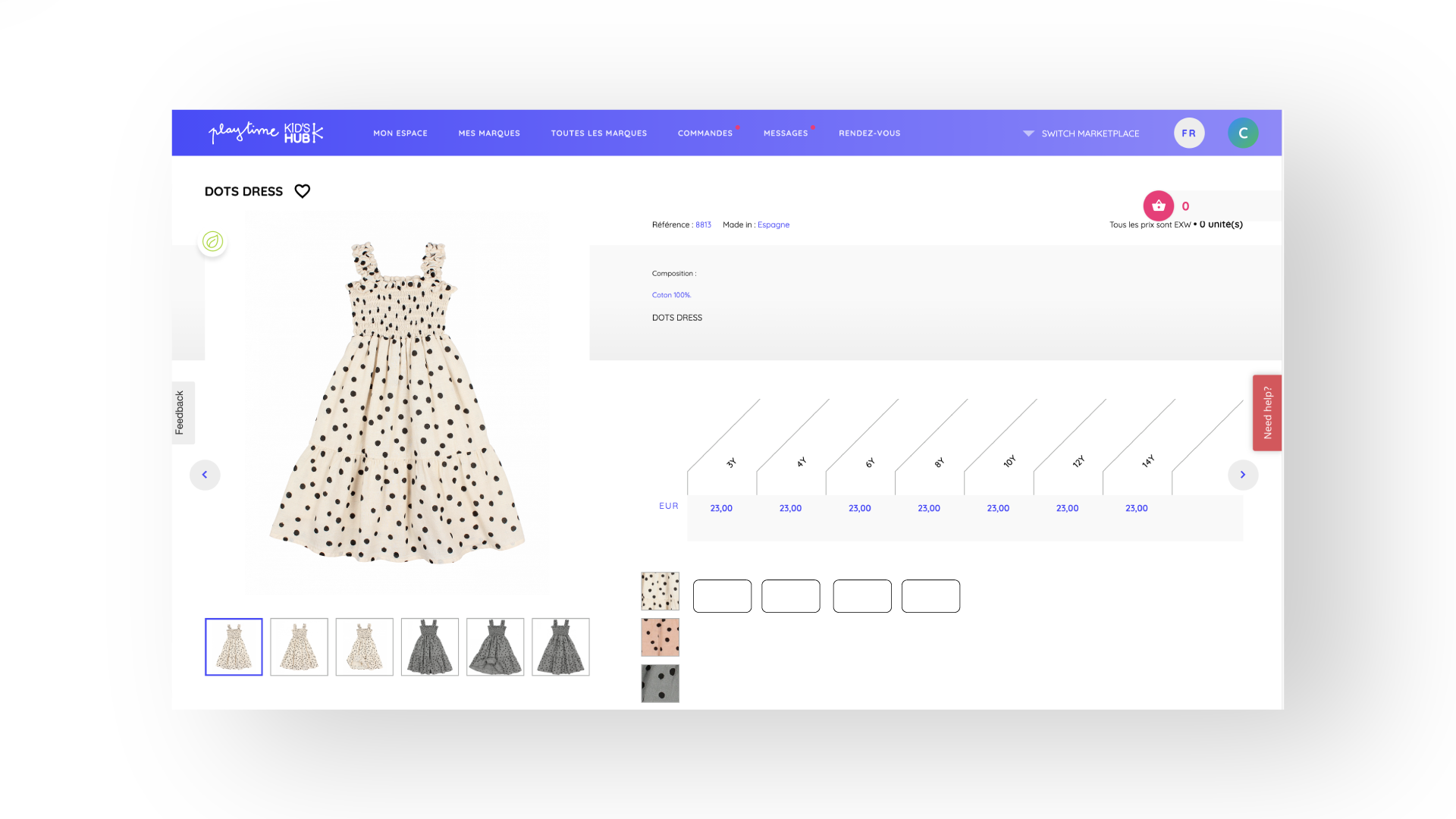Click the 10Y size column header
The image size is (1456, 819).
click(1009, 462)
